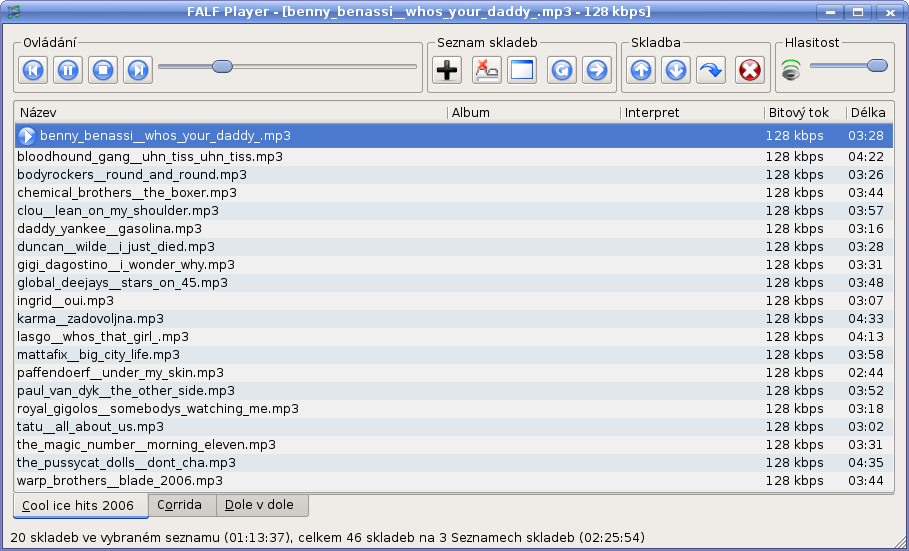The image size is (909, 551).
Task: Add a new playlist with the plus icon
Action: click(447, 69)
